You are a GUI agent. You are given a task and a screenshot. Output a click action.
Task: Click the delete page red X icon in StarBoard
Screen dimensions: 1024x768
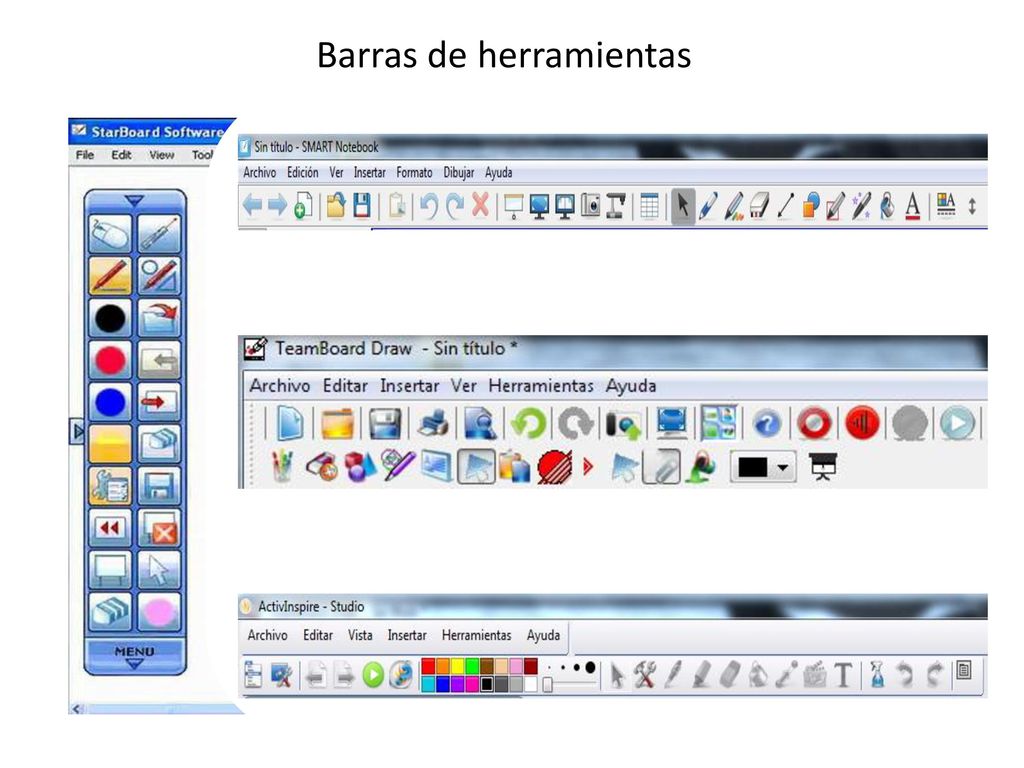click(x=159, y=528)
